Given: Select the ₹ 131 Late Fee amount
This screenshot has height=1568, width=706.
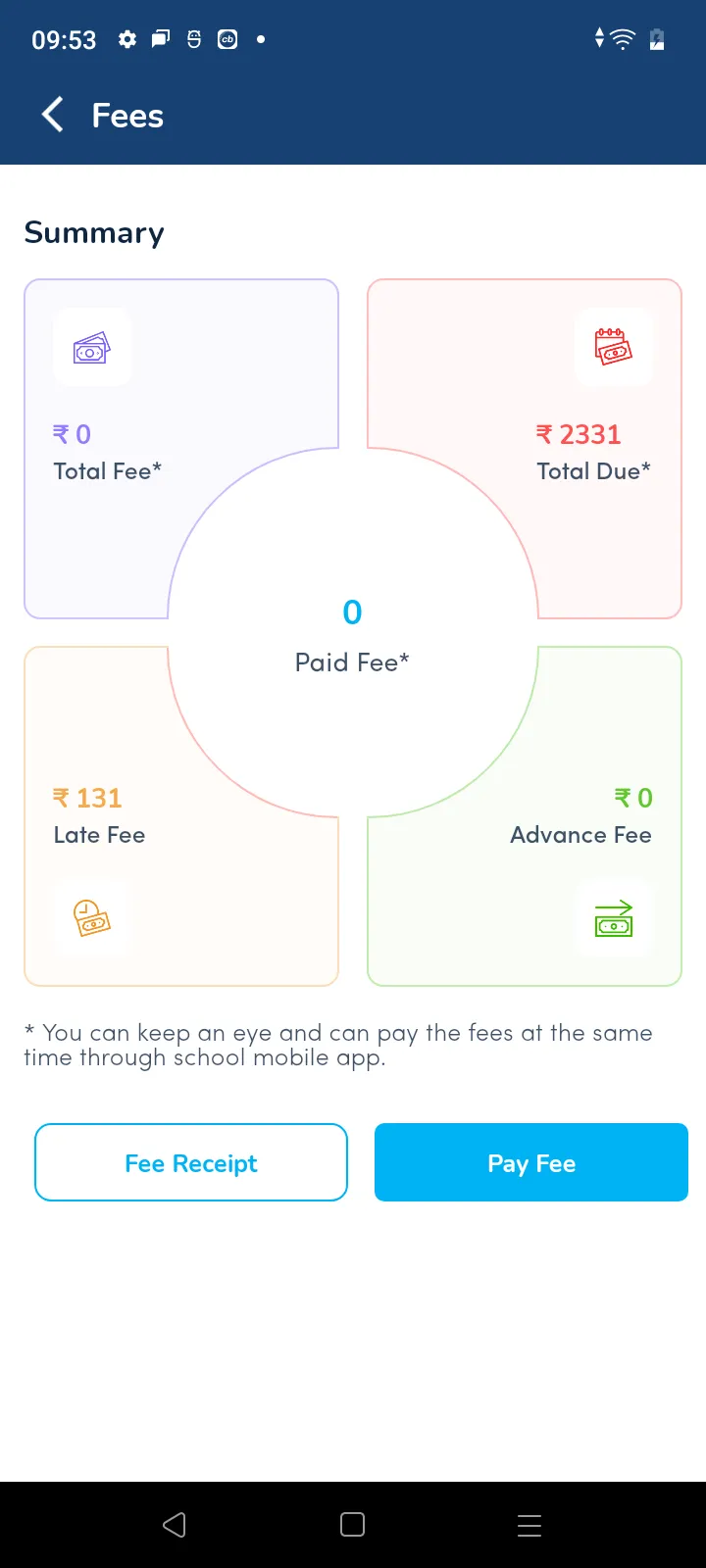Looking at the screenshot, I should [x=87, y=798].
